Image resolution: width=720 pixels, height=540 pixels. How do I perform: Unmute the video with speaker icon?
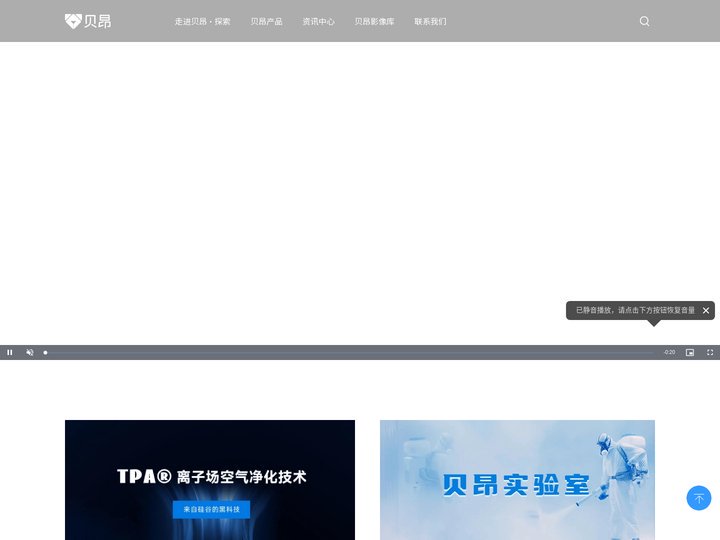click(30, 353)
